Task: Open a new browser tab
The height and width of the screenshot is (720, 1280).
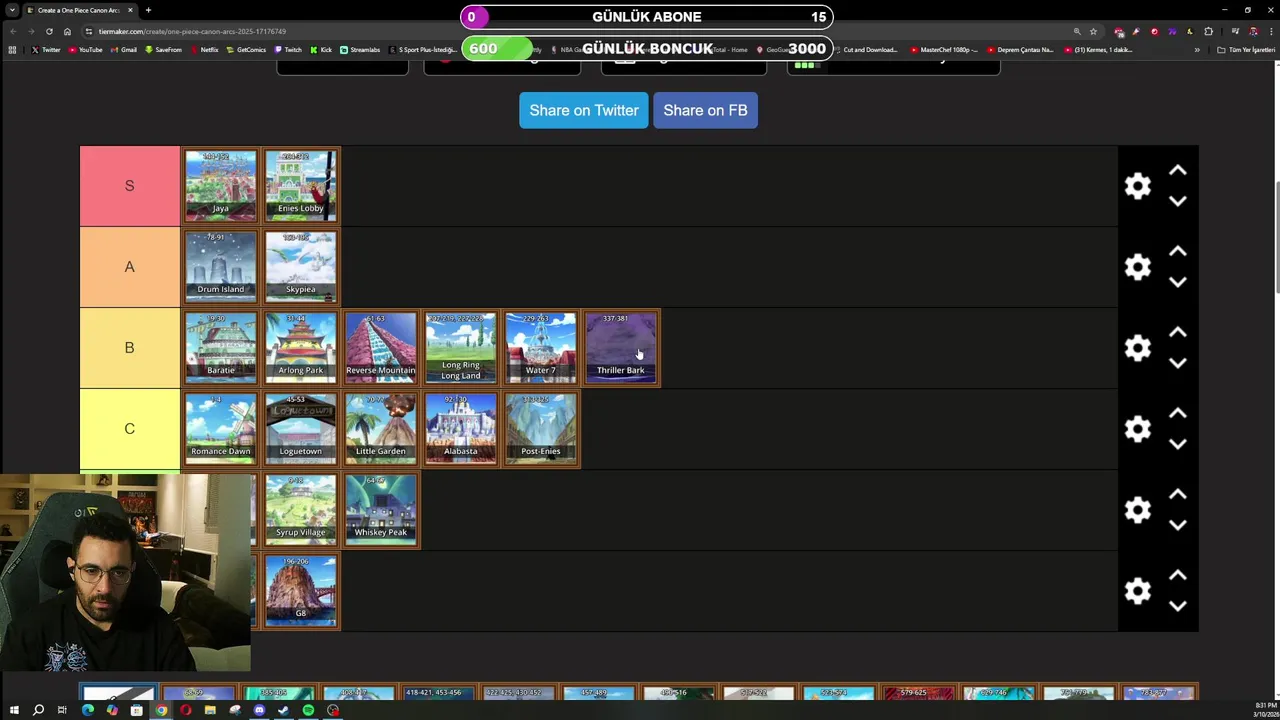Action: point(148,10)
